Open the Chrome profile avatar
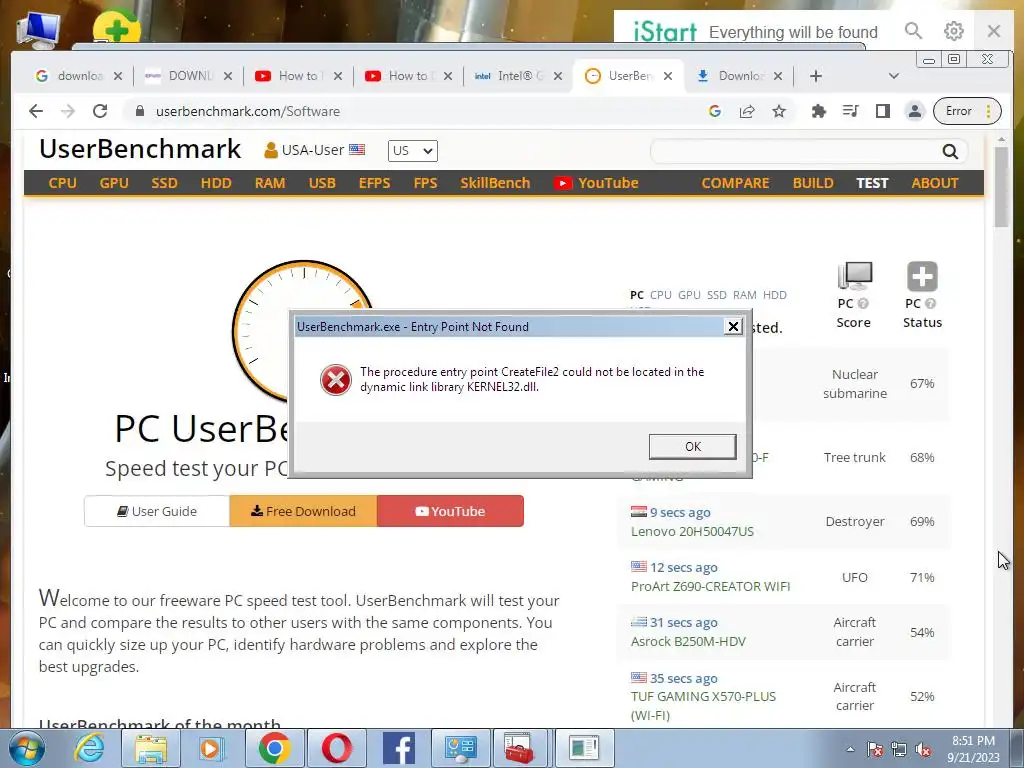The width and height of the screenshot is (1024, 768). pos(915,111)
